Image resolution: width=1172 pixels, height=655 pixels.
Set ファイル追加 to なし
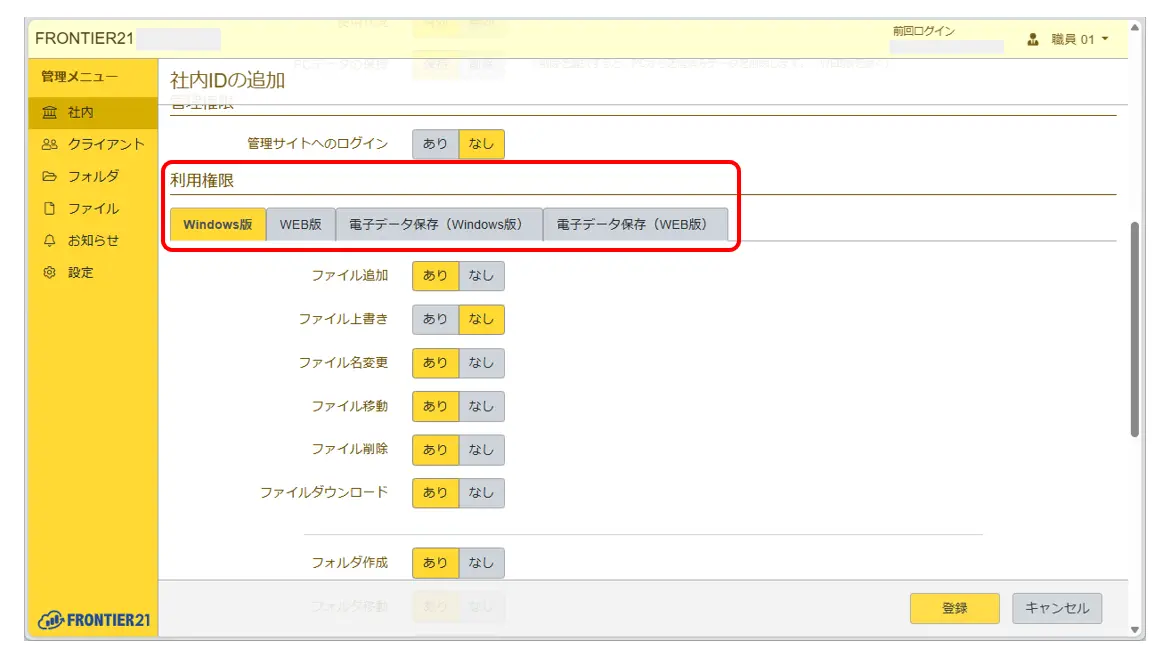pos(481,276)
